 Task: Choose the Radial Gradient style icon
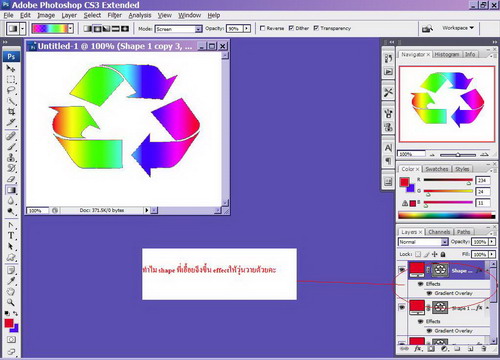coord(97,29)
